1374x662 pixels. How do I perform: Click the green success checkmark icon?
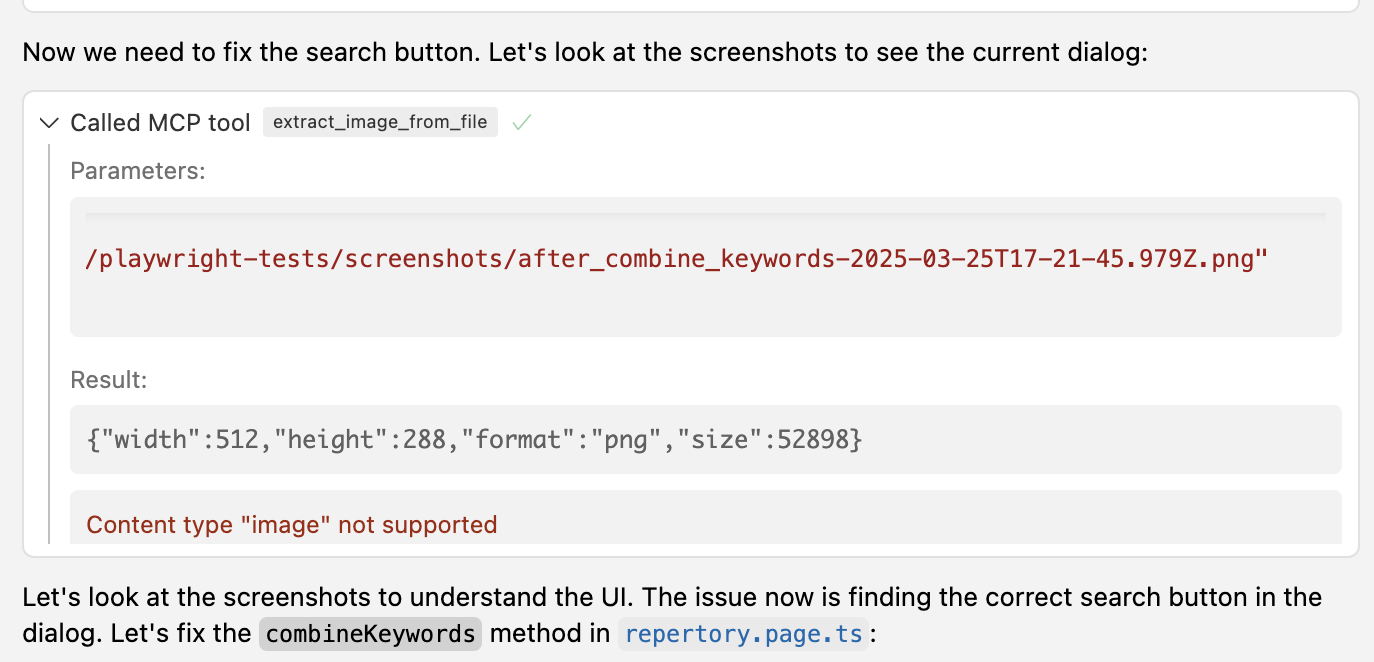tap(521, 122)
